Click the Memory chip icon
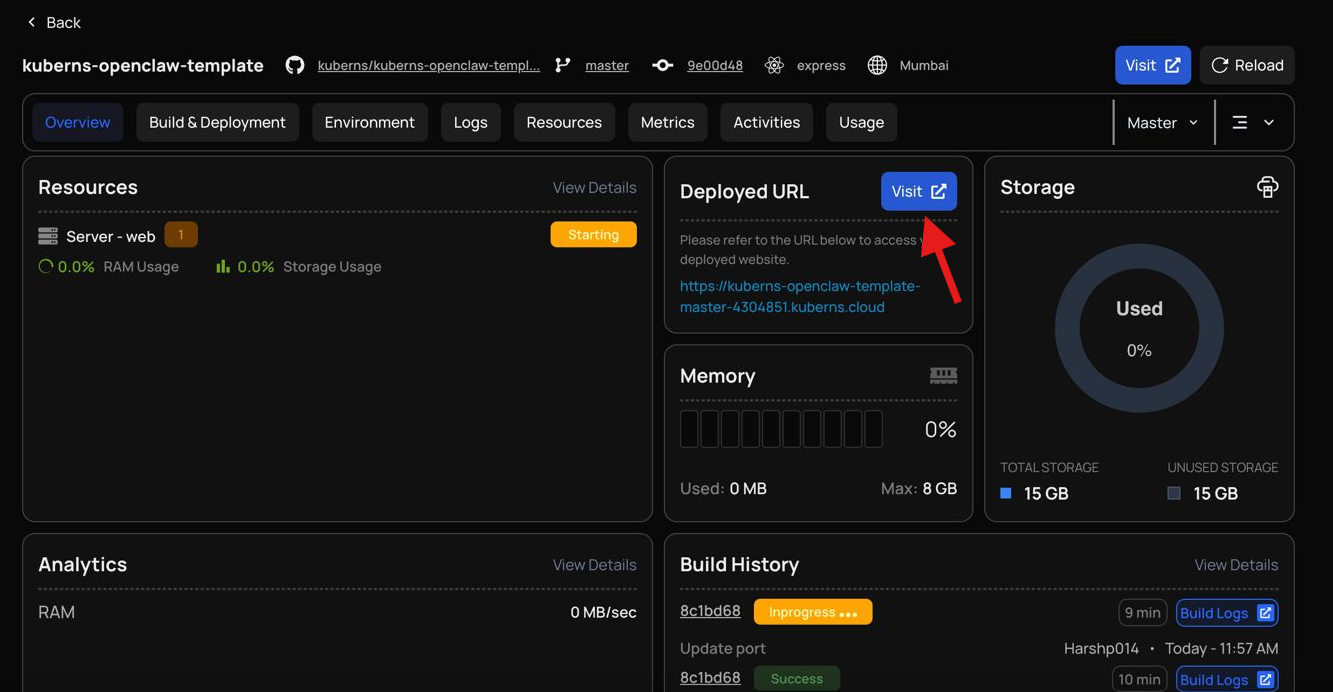Image resolution: width=1333 pixels, height=692 pixels. 943,375
